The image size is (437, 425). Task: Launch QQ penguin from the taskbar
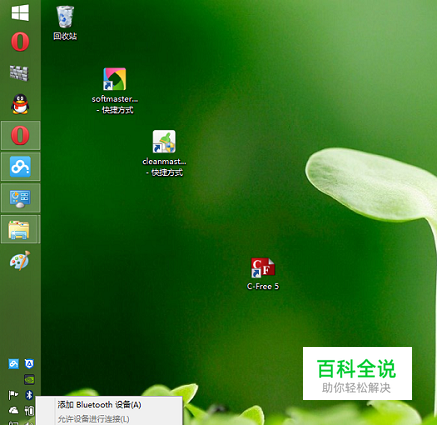[20, 104]
